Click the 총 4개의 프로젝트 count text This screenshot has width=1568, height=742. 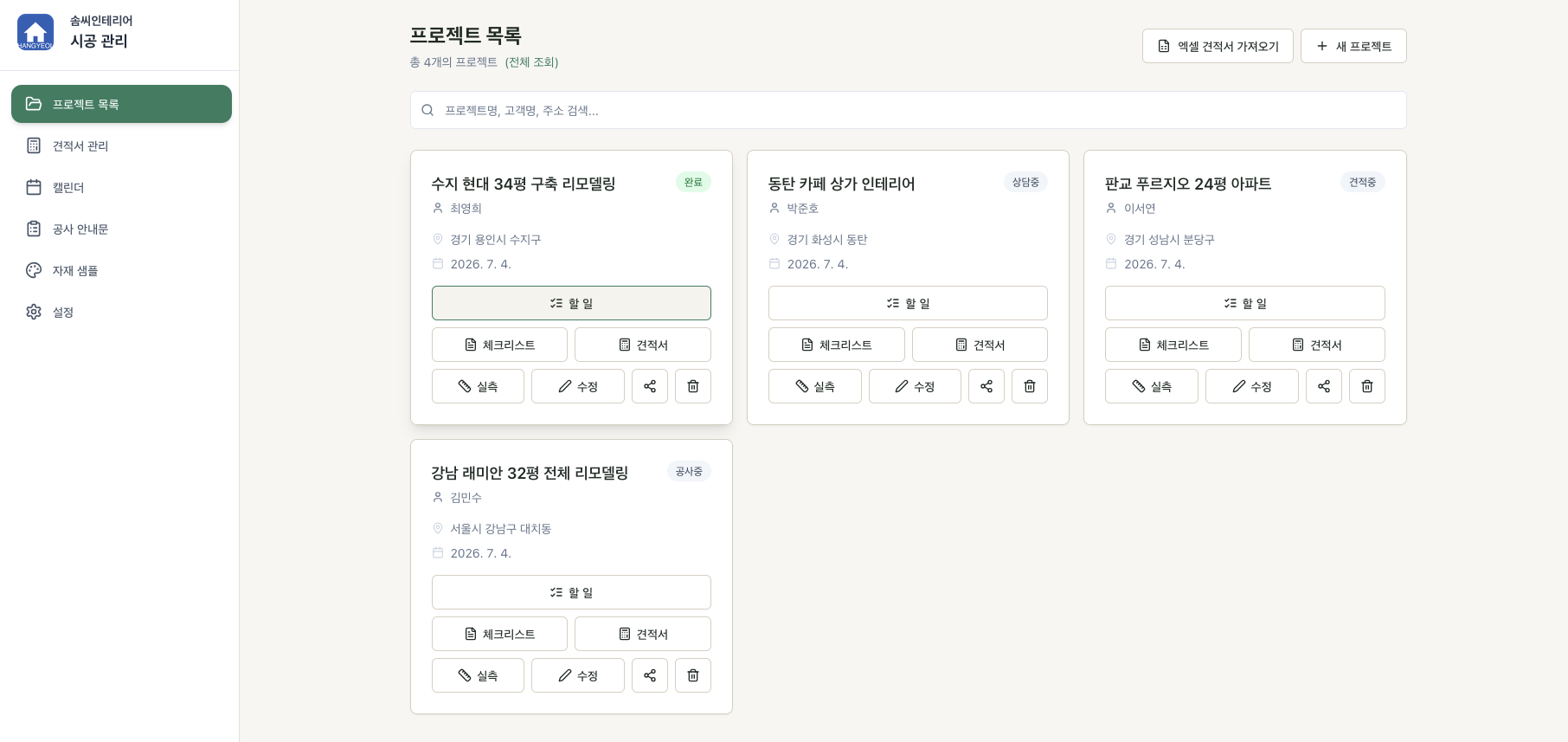453,62
